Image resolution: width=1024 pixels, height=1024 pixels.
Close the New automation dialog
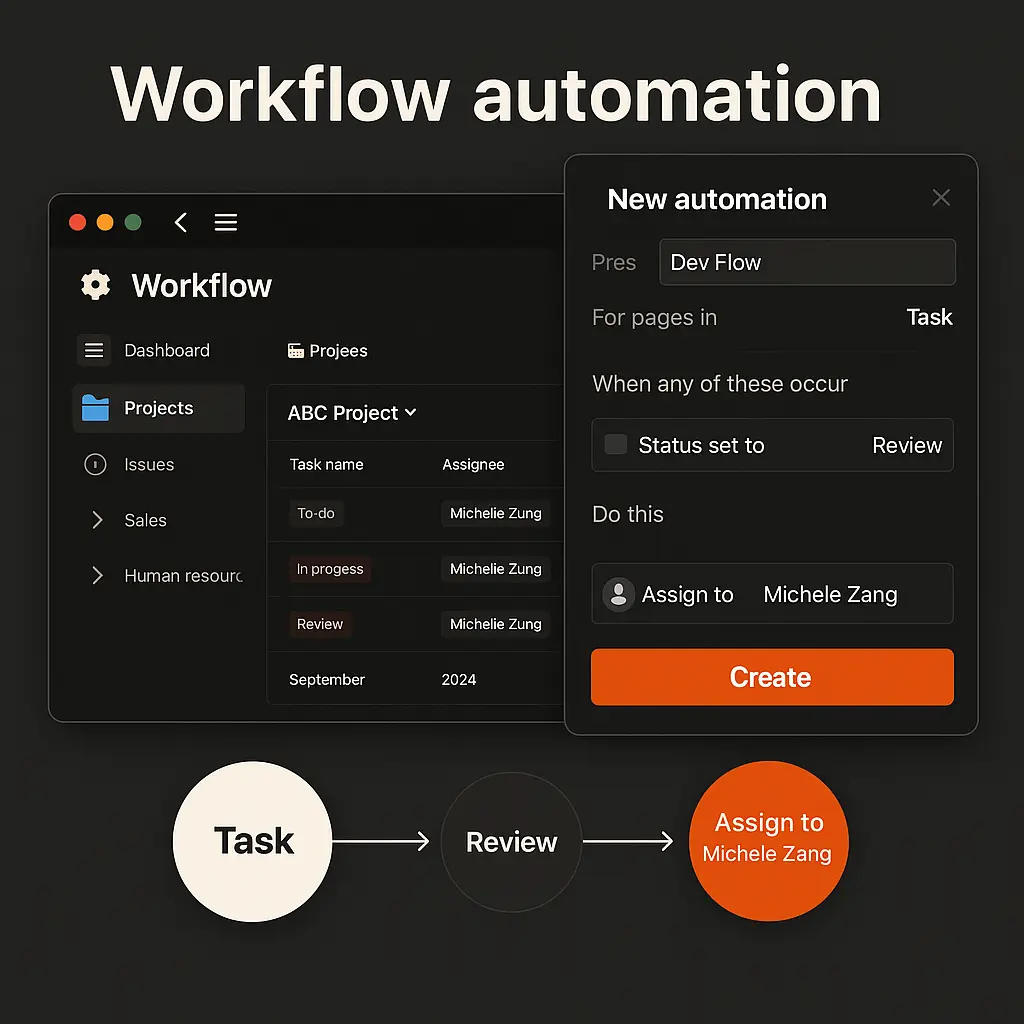(941, 197)
